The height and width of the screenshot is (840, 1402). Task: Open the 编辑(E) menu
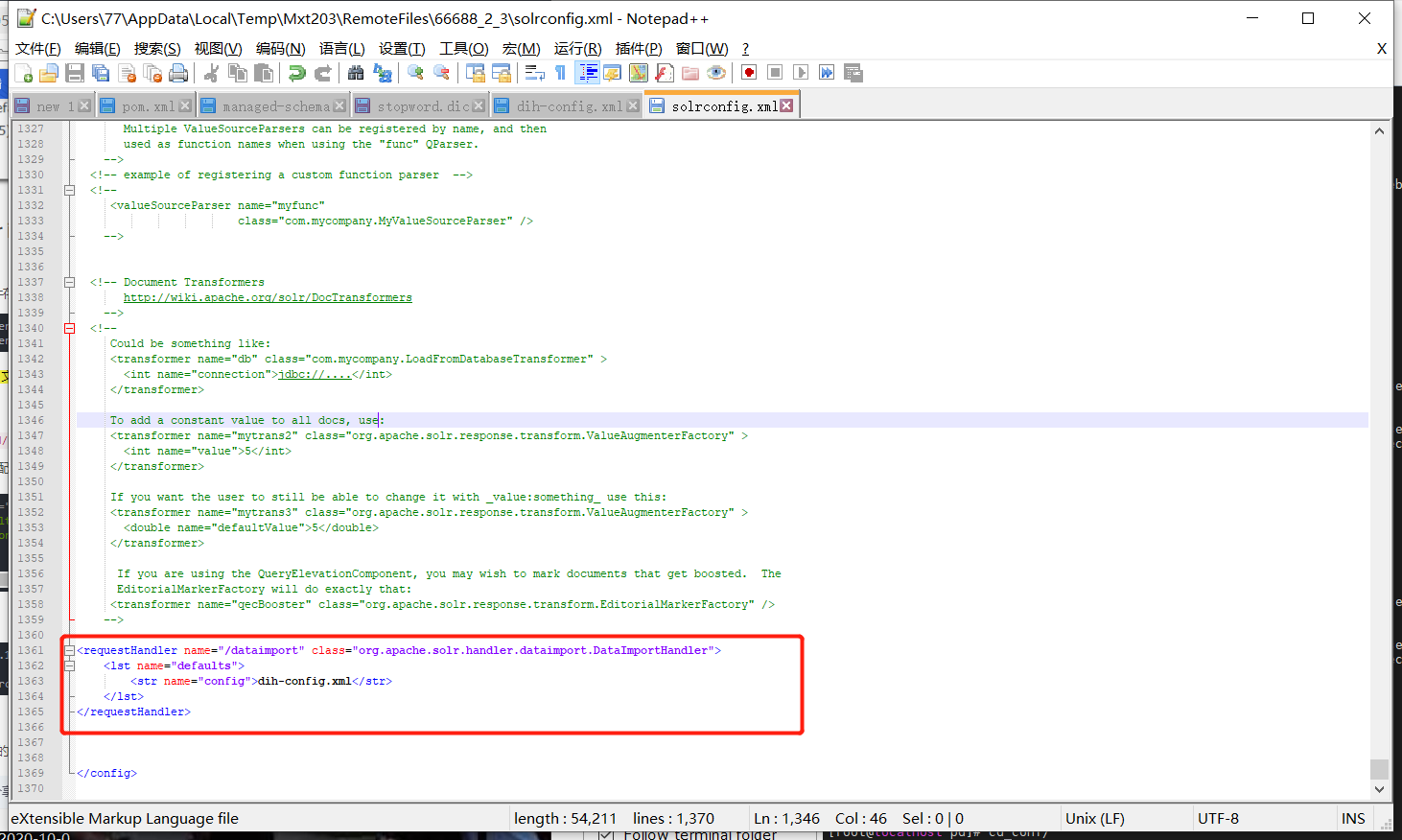98,49
